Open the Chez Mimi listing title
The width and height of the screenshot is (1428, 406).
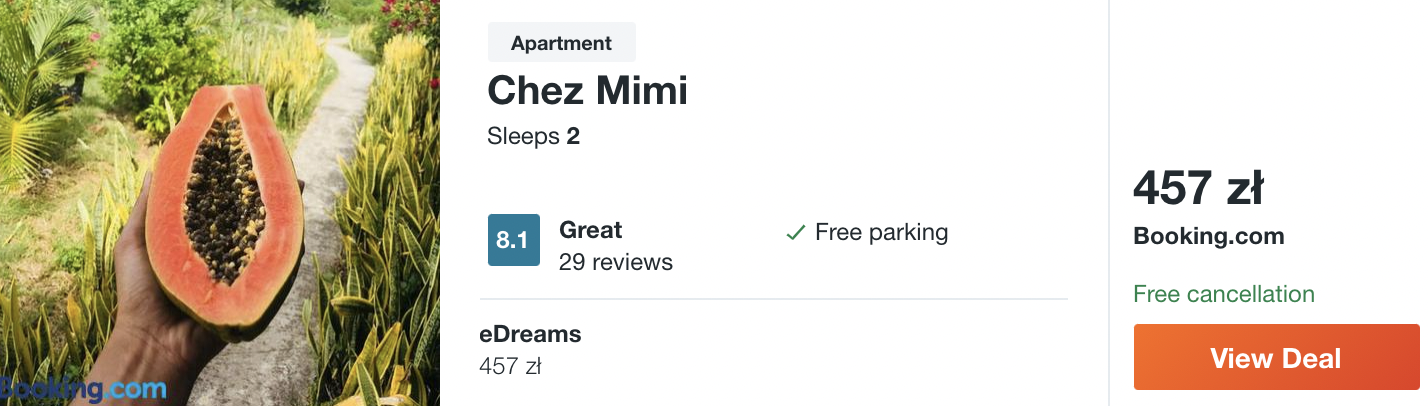(x=587, y=91)
